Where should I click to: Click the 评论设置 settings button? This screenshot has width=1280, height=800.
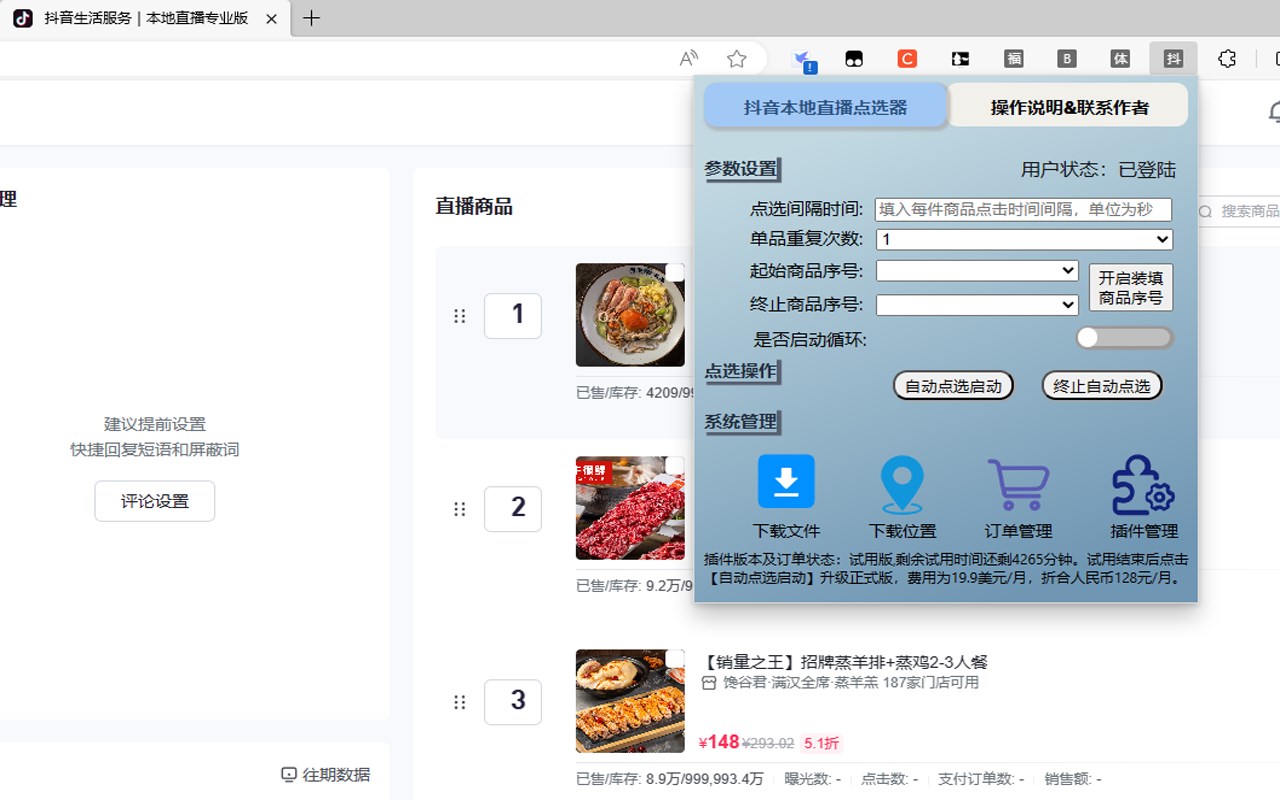pyautogui.click(x=154, y=501)
